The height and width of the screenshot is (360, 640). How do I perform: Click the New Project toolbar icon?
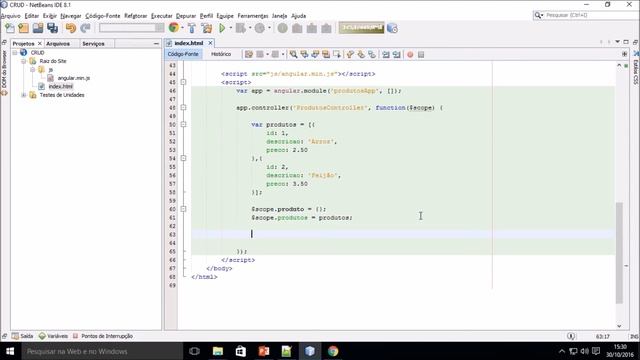pyautogui.click(x=24, y=28)
